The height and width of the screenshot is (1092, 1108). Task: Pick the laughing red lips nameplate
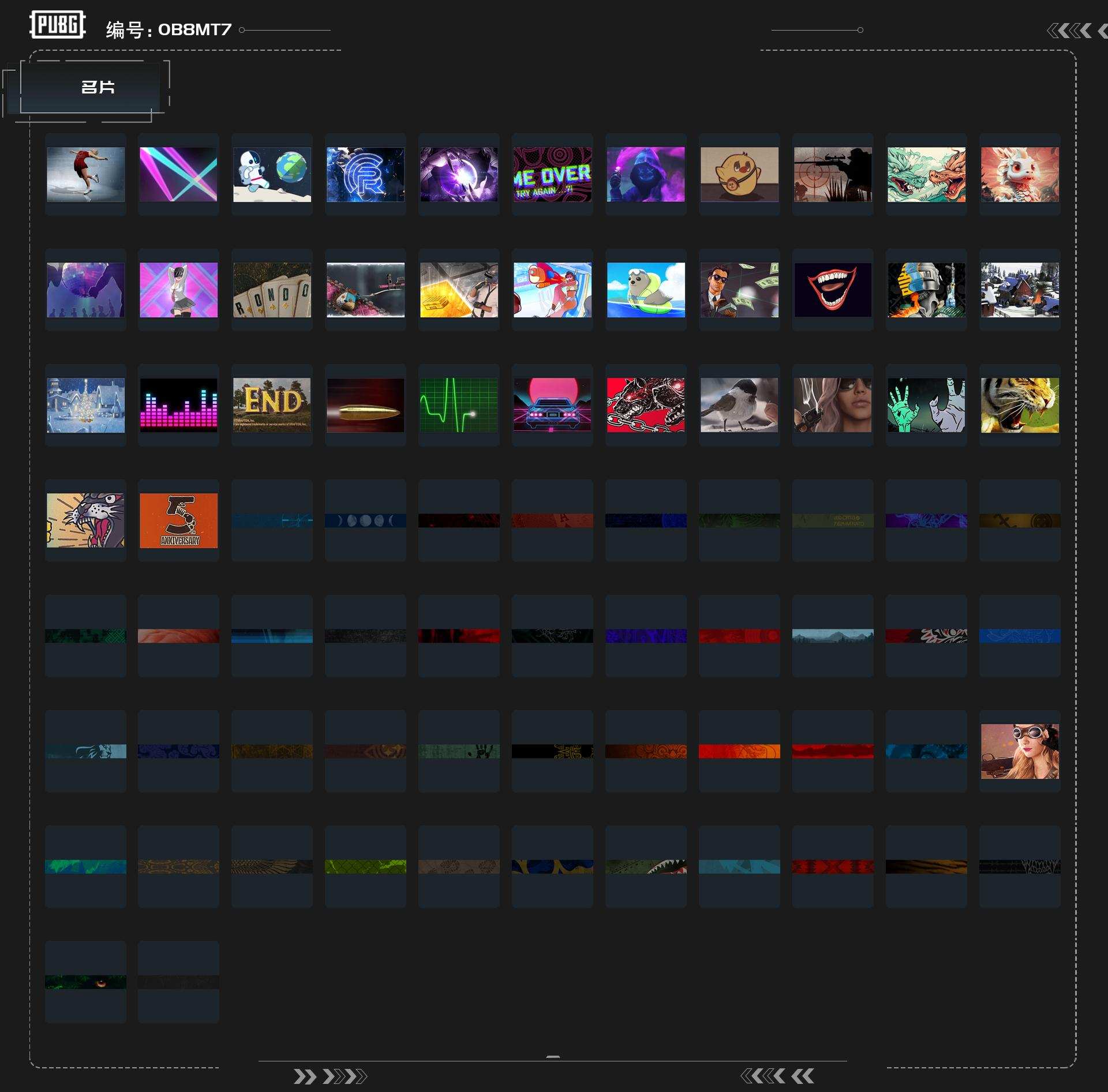point(833,290)
